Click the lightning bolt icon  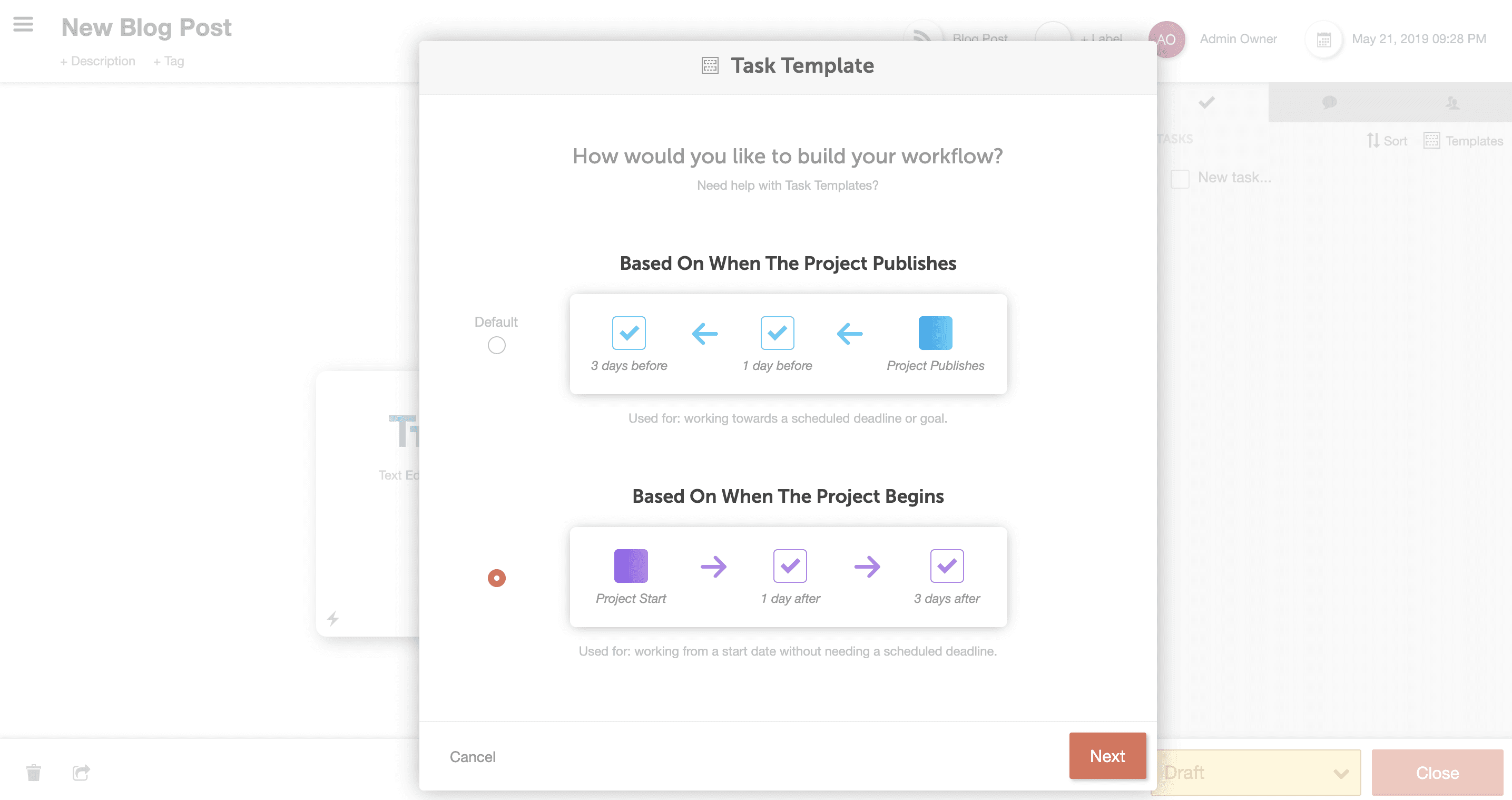pos(333,618)
